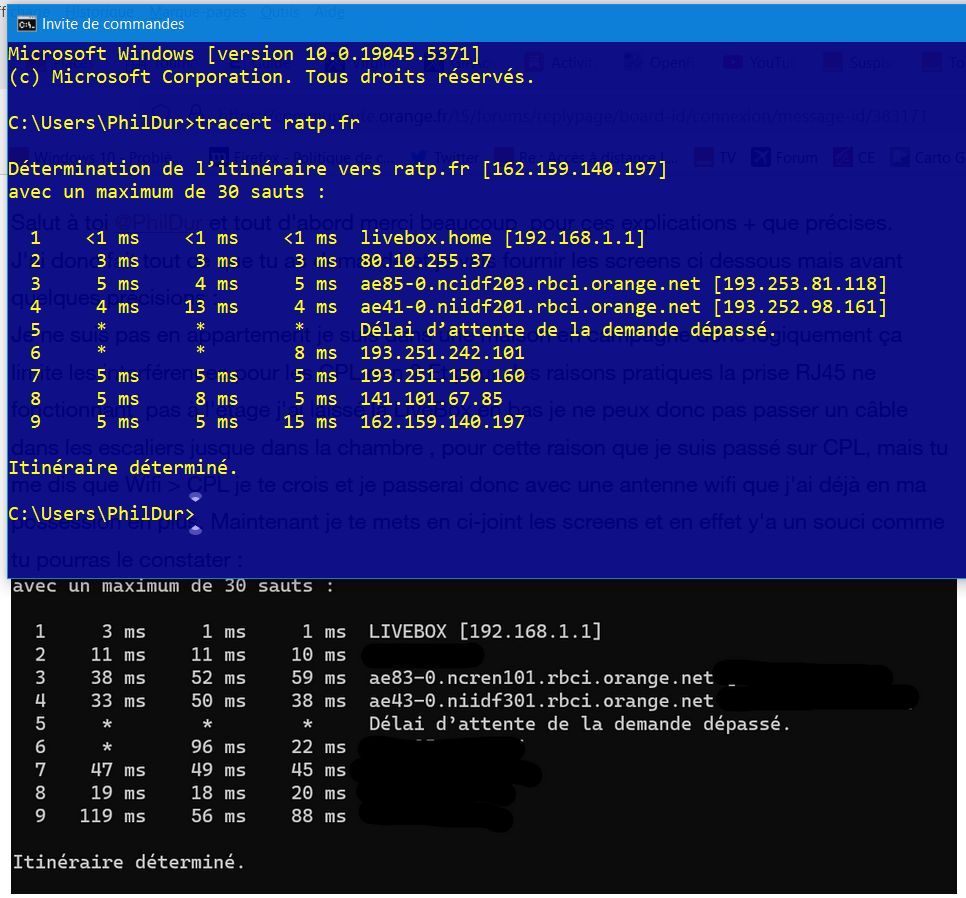Click the '13 ms' value in hop 4

click(x=211, y=307)
